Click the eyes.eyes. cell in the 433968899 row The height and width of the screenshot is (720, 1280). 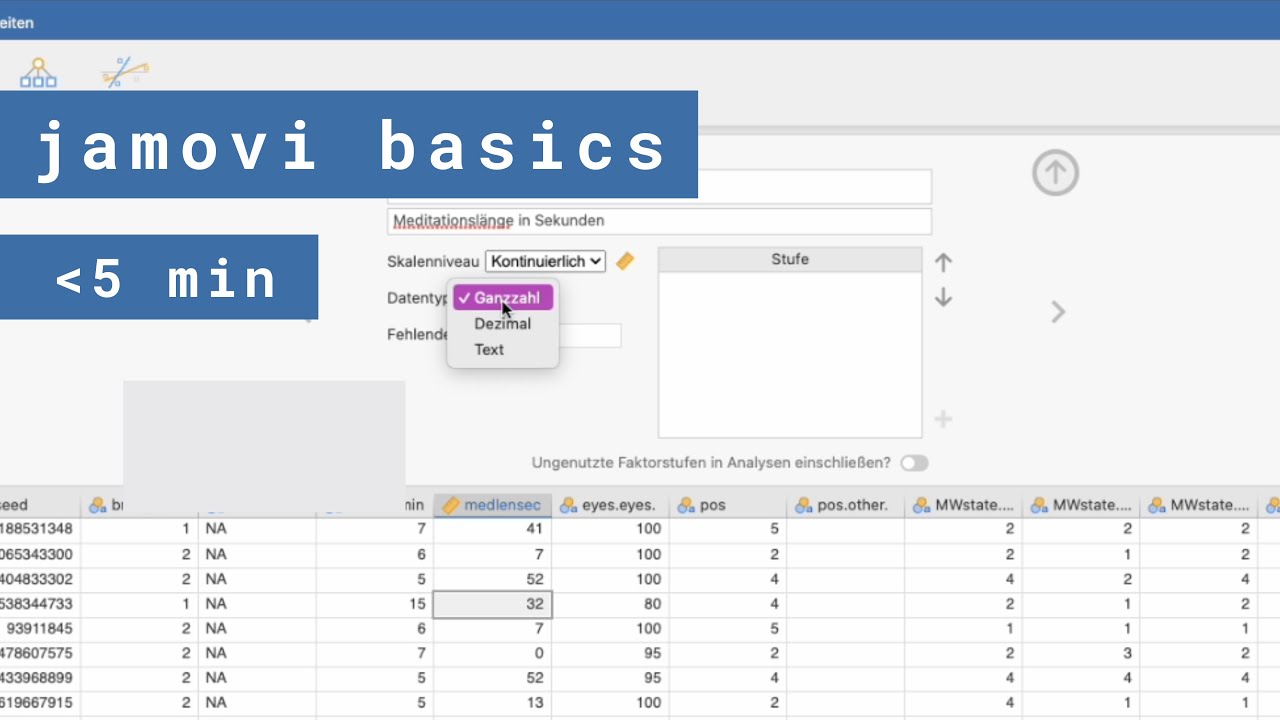(610, 678)
